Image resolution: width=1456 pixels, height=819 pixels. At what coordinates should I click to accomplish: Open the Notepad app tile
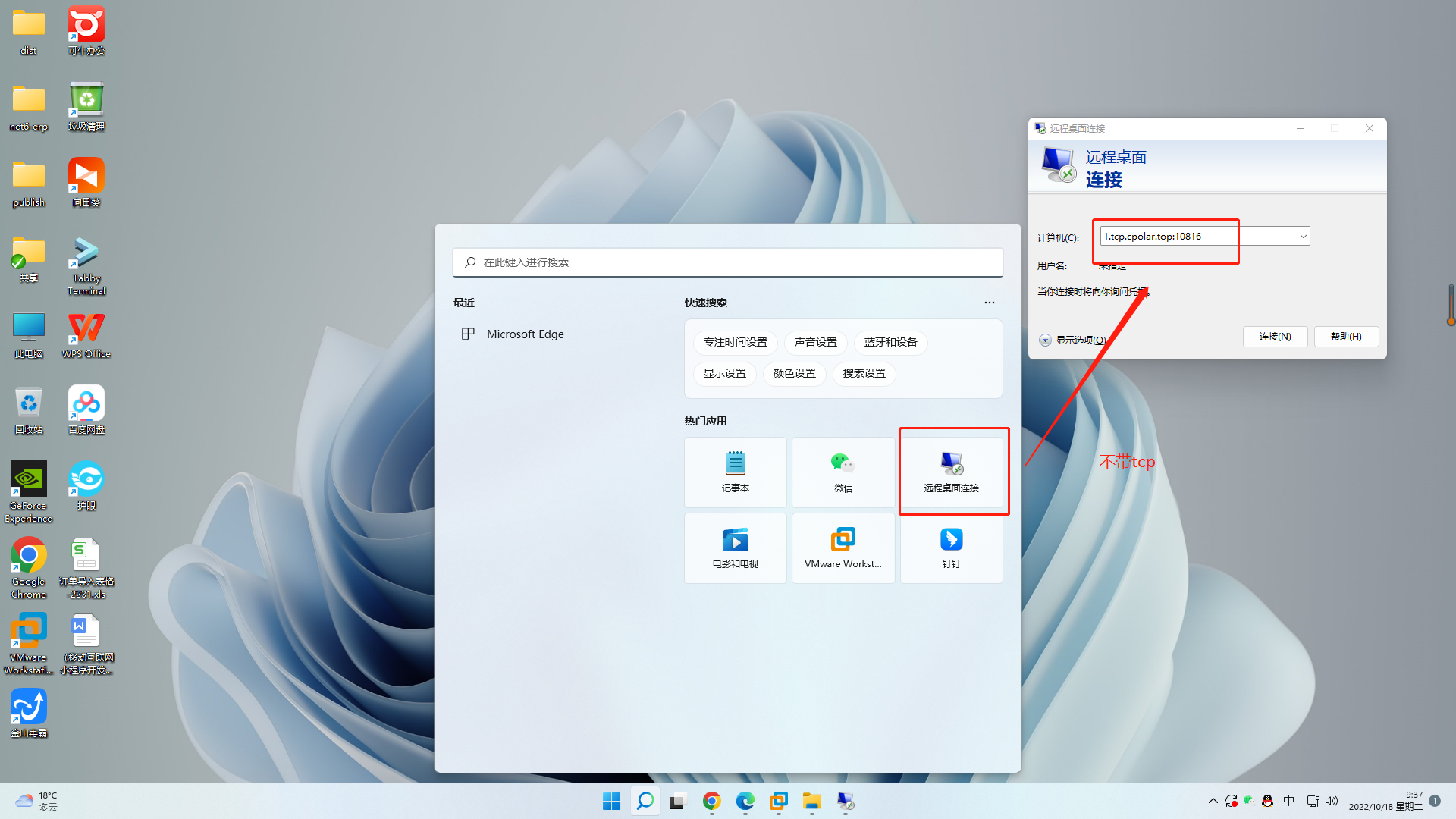[735, 472]
